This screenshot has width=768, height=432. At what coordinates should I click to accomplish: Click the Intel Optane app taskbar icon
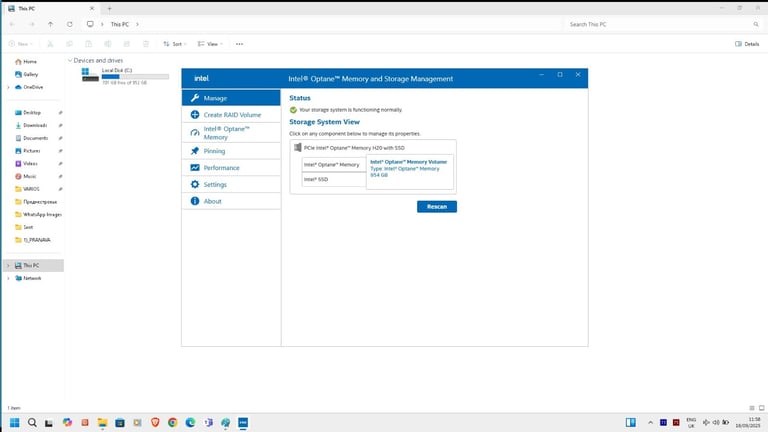click(243, 422)
